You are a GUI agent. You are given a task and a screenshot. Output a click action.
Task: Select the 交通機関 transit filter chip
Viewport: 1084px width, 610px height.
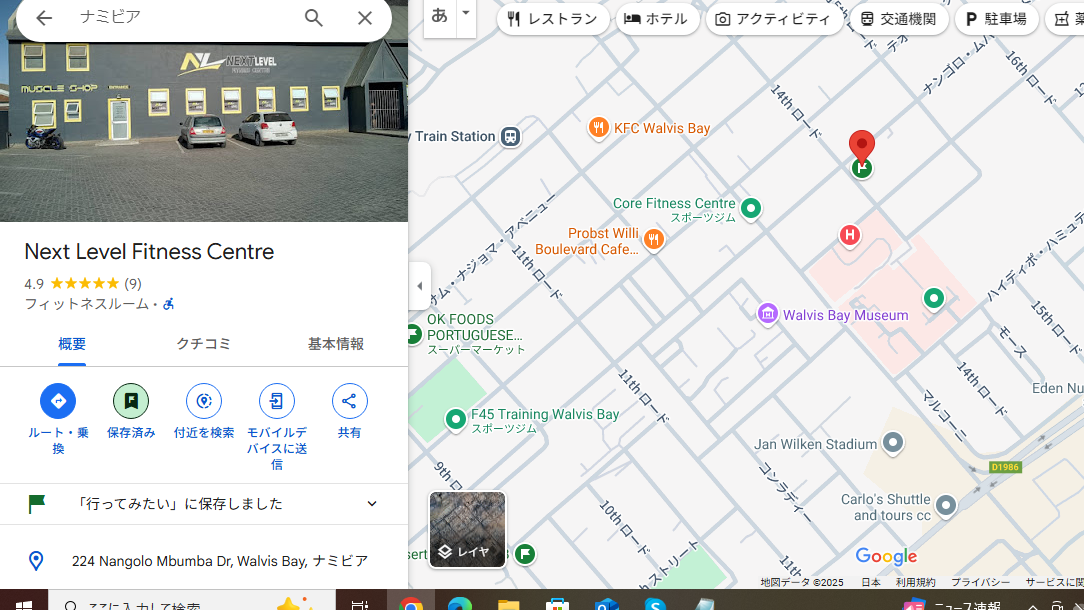click(897, 19)
